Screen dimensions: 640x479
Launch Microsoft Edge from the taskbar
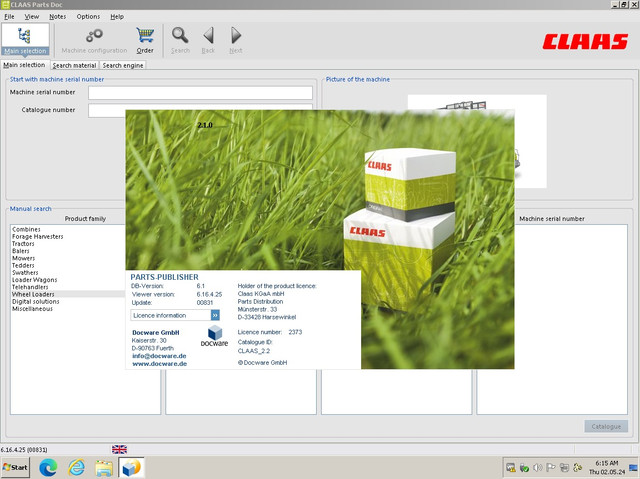(x=48, y=468)
